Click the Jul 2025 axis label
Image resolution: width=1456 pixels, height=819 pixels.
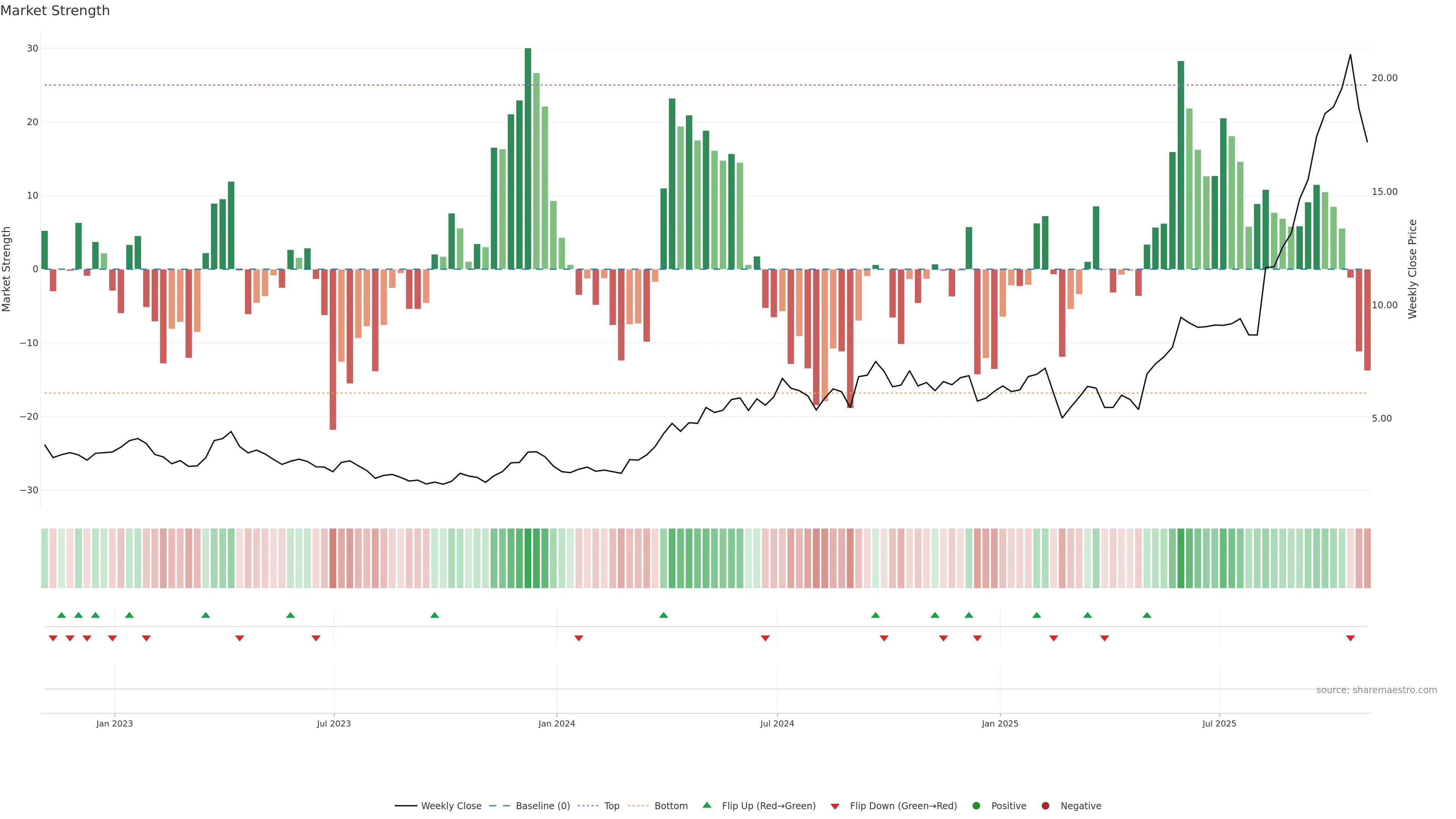pos(1219,723)
